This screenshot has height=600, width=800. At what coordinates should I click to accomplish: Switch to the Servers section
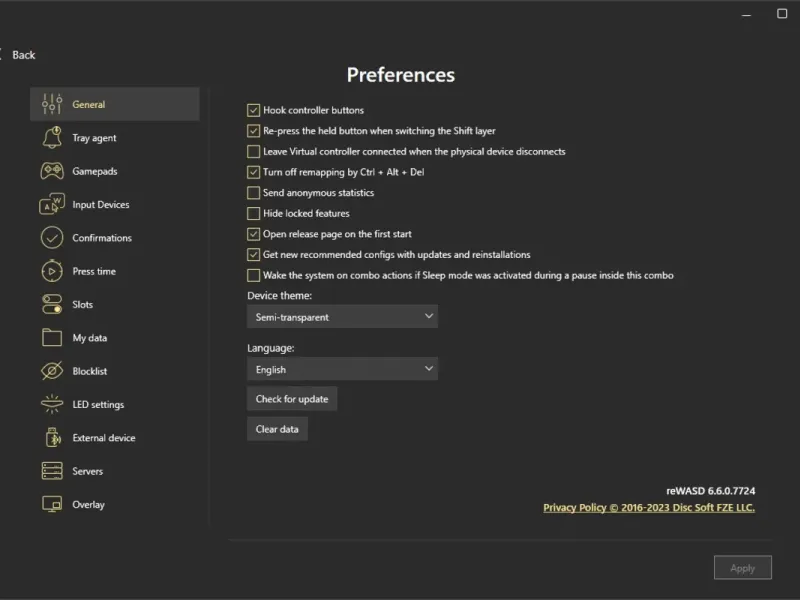[x=87, y=471]
